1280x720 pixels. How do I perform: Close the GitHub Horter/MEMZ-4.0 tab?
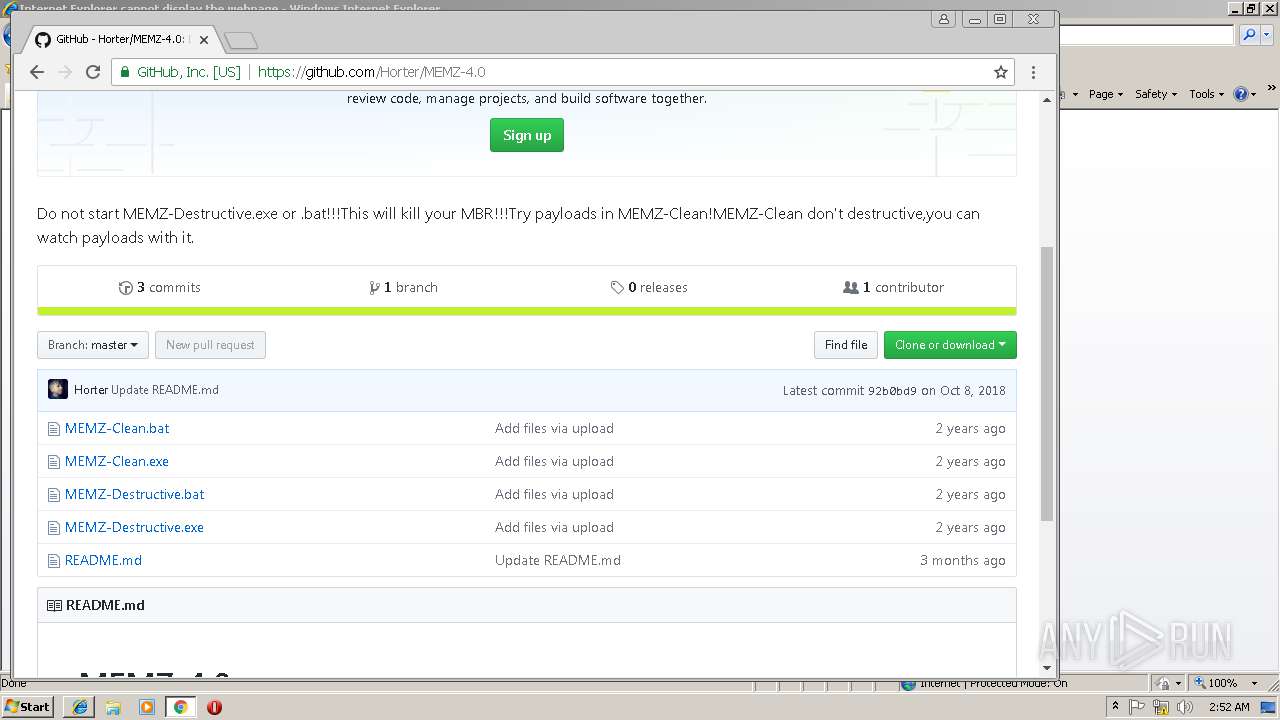204,40
